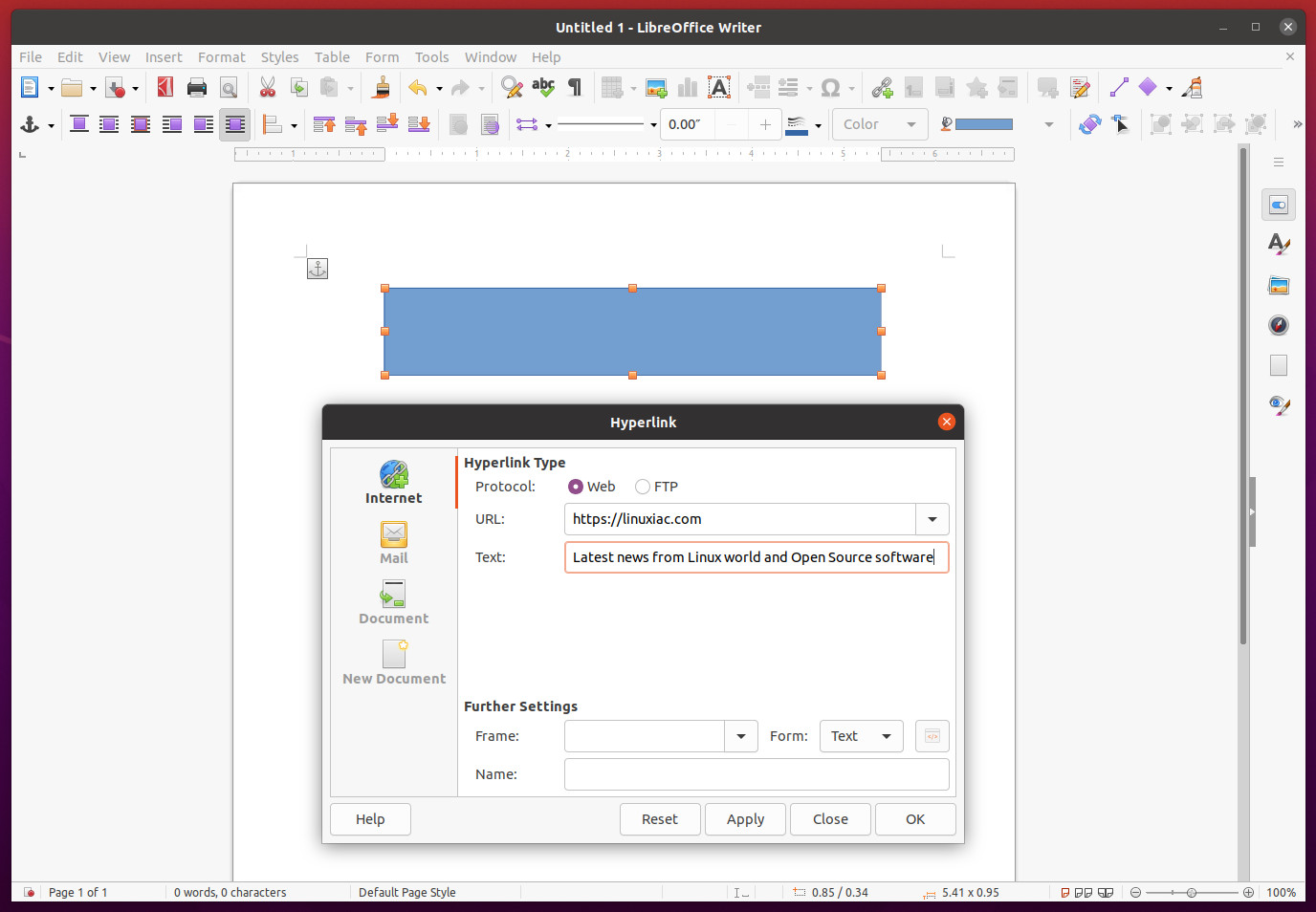Click the Cut scissors icon

[x=268, y=88]
